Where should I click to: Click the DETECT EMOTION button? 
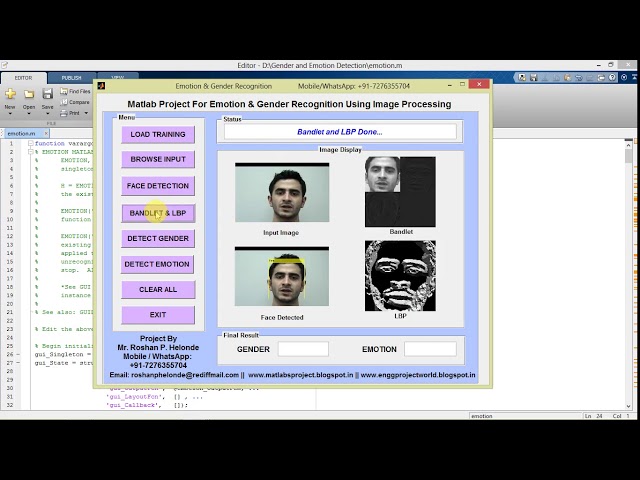[x=157, y=264]
